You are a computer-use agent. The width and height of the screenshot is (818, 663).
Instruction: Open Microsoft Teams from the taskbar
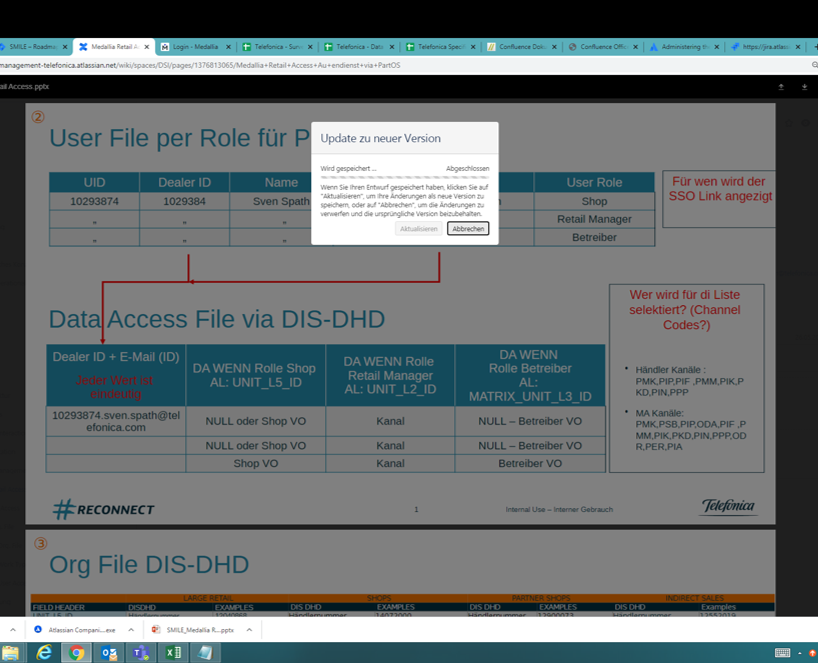141,653
